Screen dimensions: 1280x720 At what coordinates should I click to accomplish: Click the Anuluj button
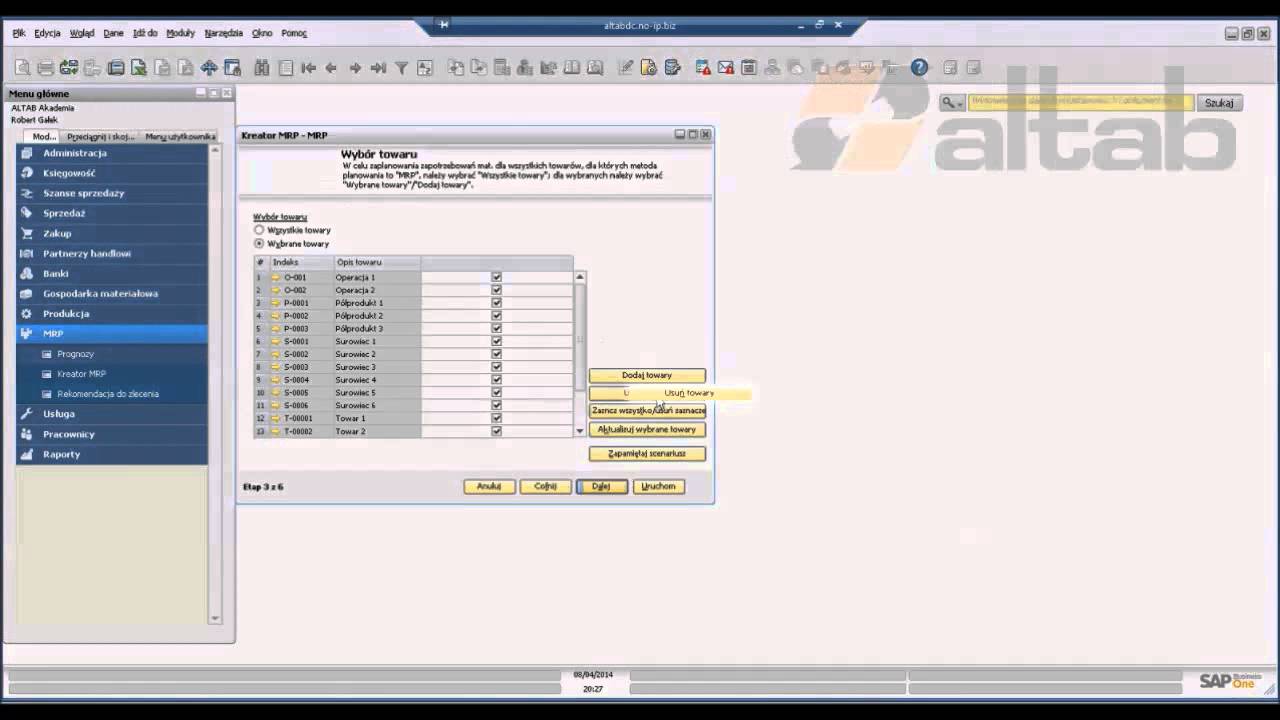coord(489,486)
